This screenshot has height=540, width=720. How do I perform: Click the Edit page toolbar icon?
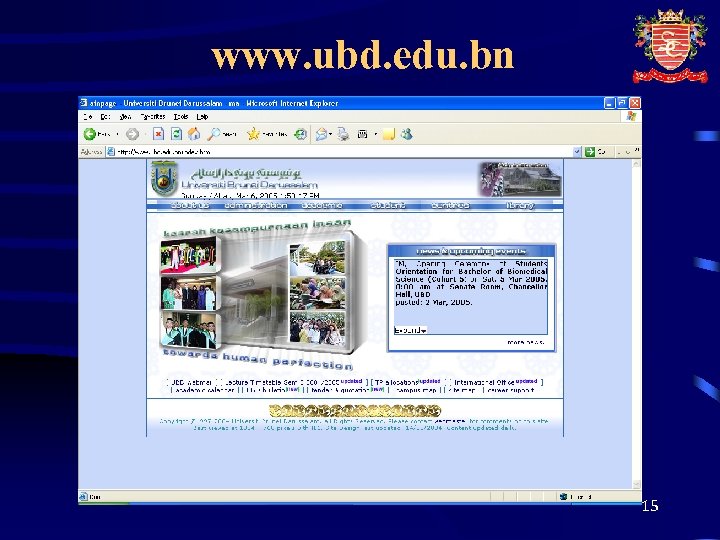coord(362,134)
